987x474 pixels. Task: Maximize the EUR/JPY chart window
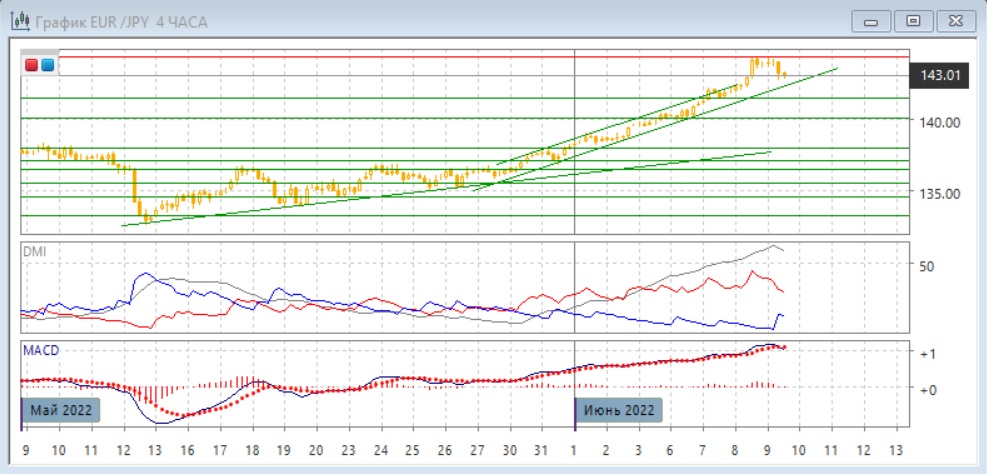912,21
